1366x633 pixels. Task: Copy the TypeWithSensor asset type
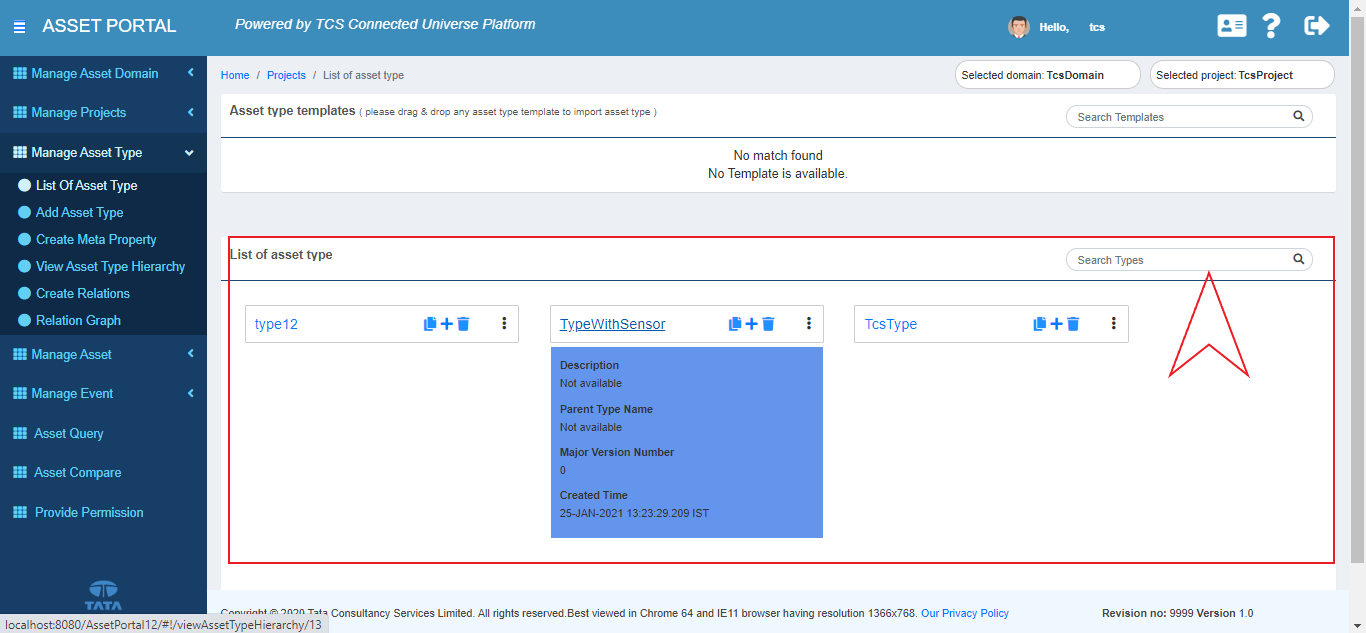pos(735,324)
